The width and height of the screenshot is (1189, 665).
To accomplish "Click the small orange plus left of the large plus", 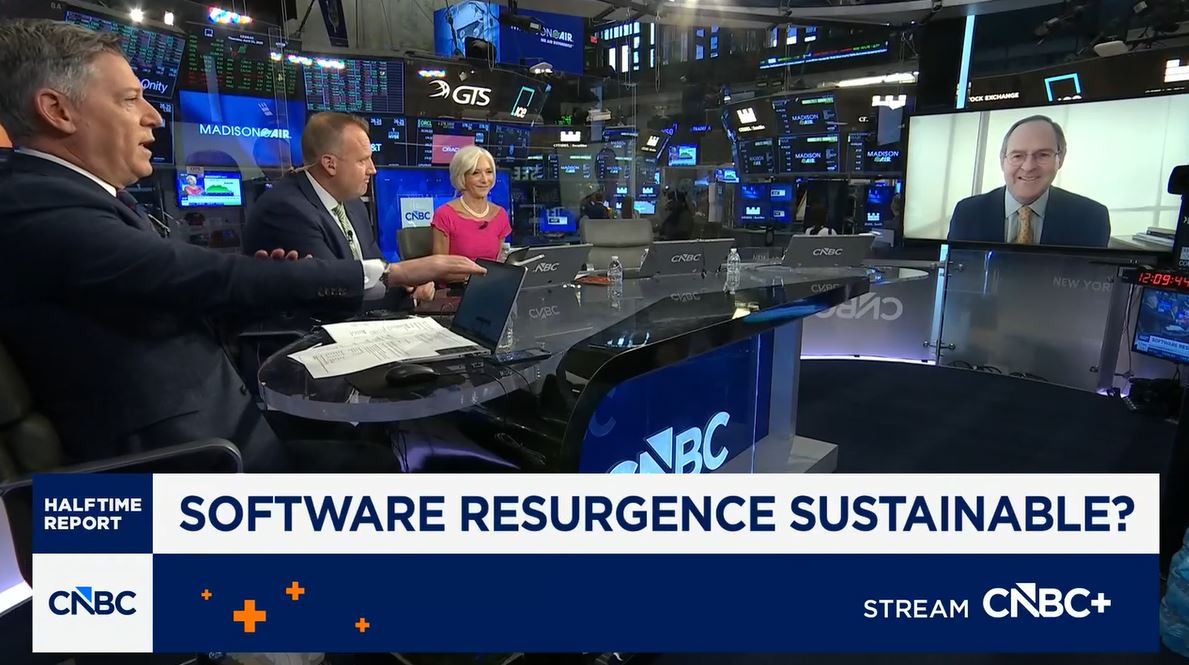I will [x=206, y=594].
